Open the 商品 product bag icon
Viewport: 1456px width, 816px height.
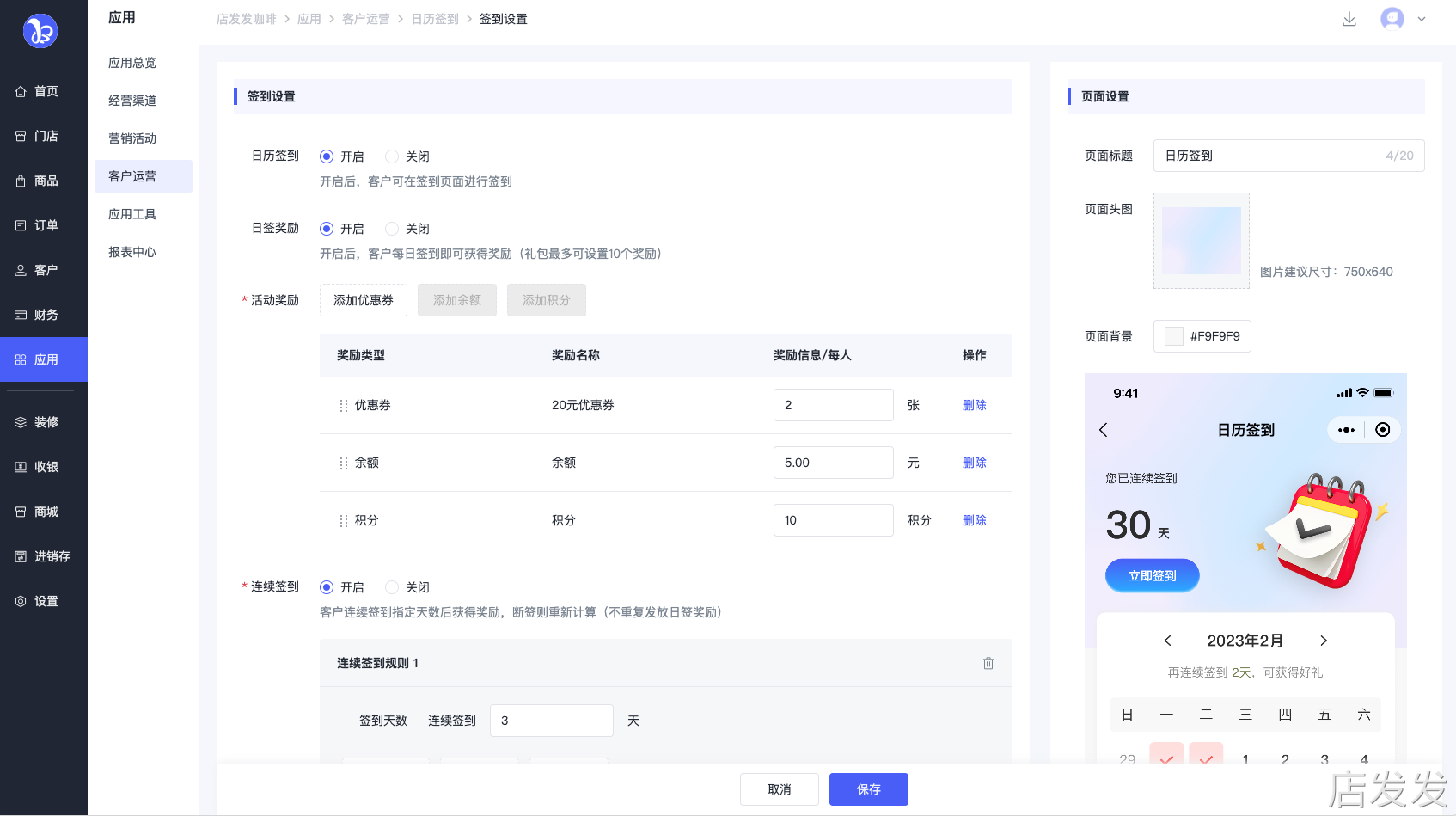tap(21, 181)
